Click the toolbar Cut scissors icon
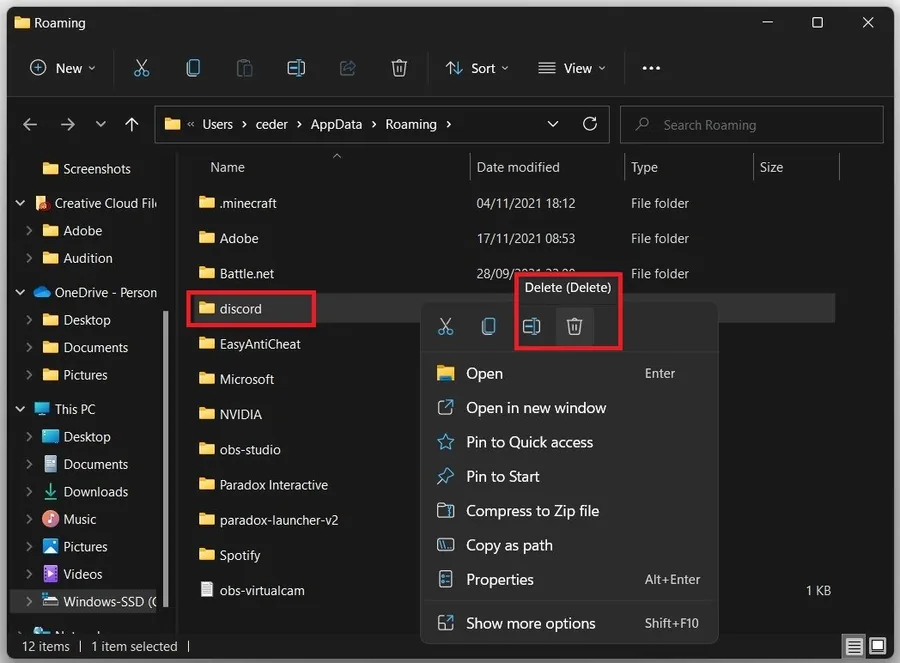900x663 pixels. click(x=141, y=68)
